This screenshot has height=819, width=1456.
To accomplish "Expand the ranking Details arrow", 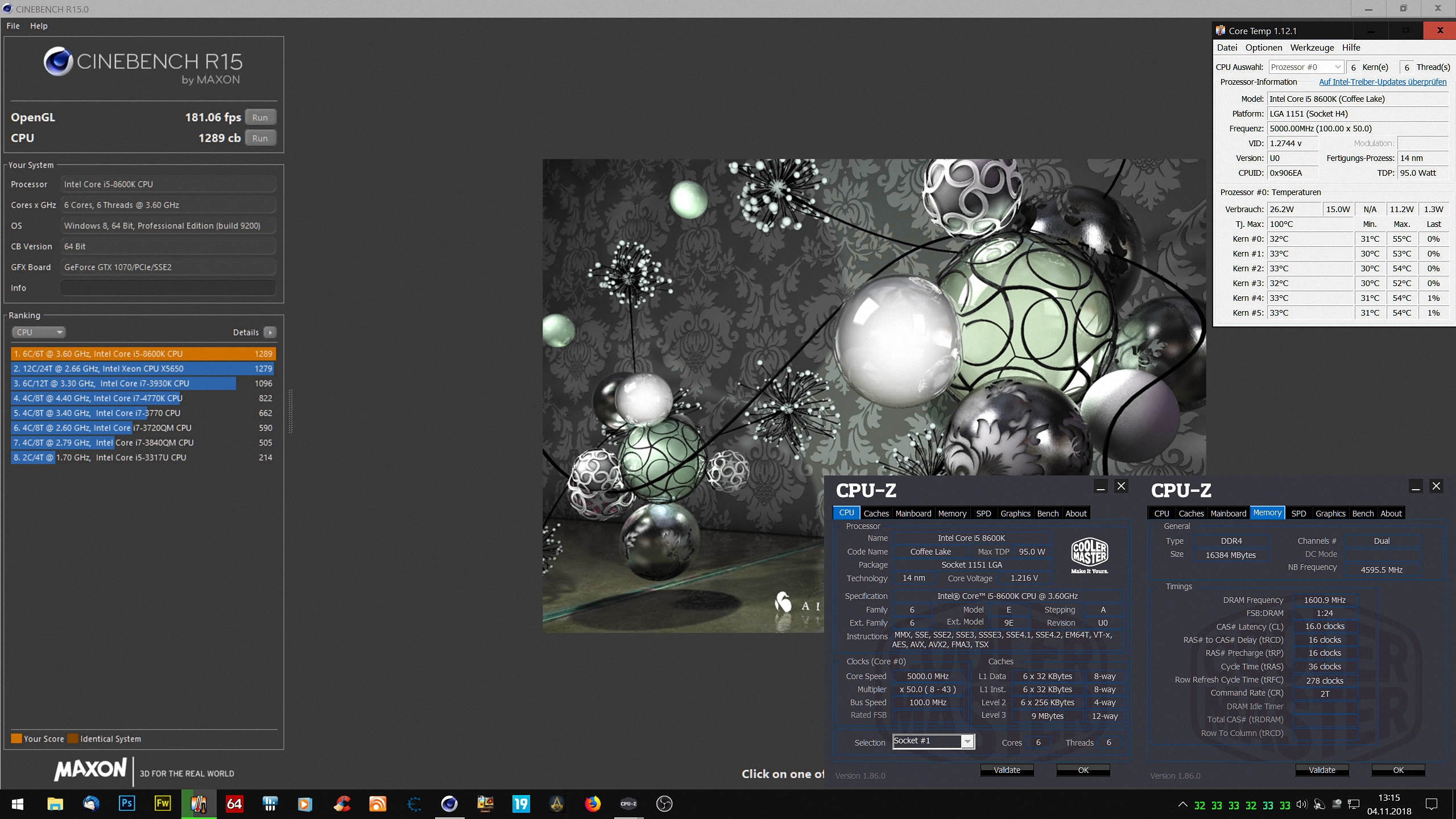I will 270,332.
